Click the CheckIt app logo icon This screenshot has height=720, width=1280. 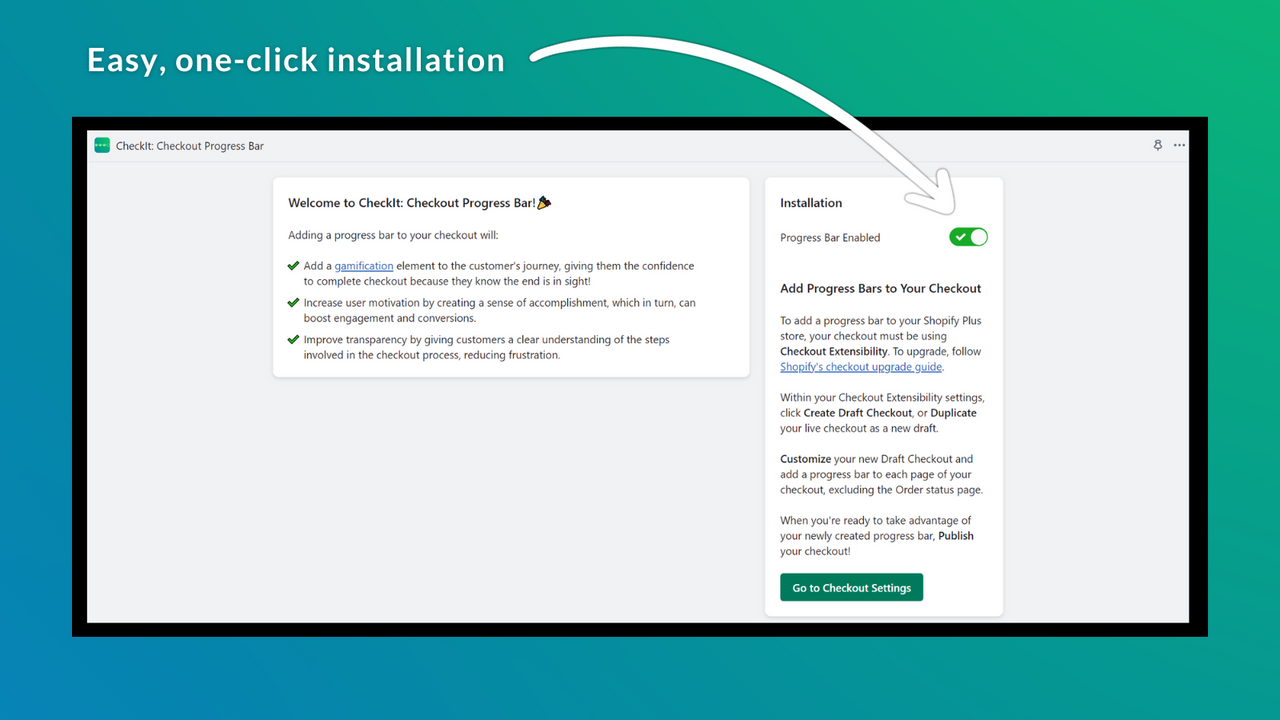point(102,146)
